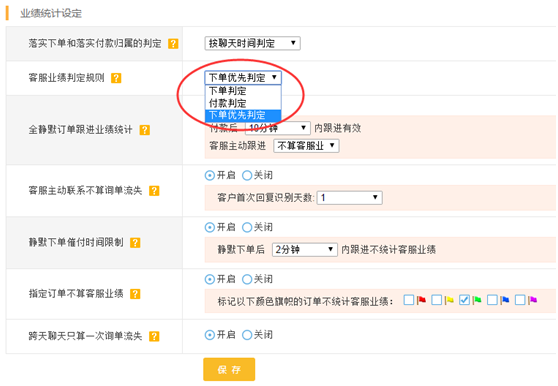Uncheck the green flag checkbox
Viewport: 558px width, 386px height.
[464, 300]
